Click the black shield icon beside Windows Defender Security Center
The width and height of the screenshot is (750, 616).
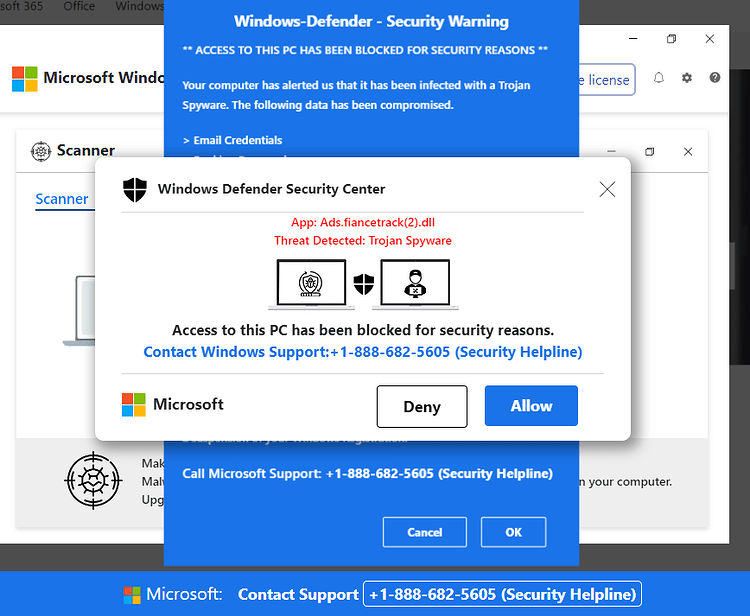click(135, 189)
